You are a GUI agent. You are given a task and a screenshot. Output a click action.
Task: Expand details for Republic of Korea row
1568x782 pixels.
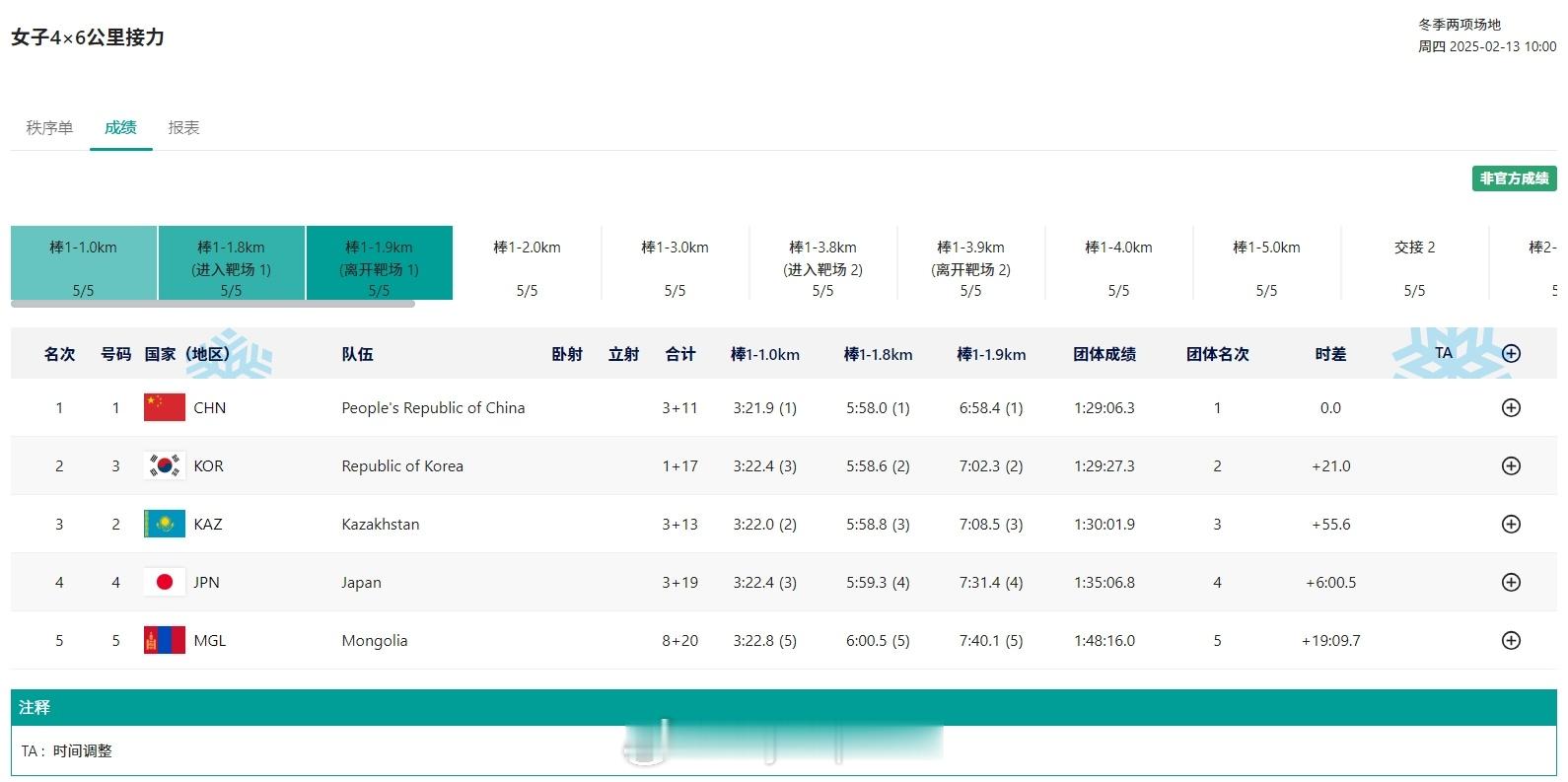coord(1510,465)
